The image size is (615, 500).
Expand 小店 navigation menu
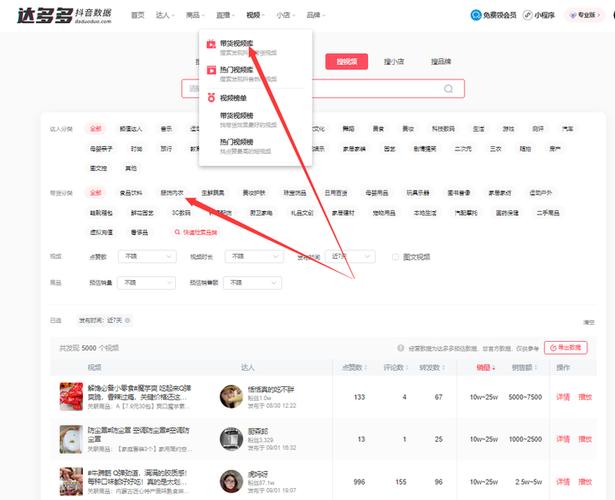point(285,15)
